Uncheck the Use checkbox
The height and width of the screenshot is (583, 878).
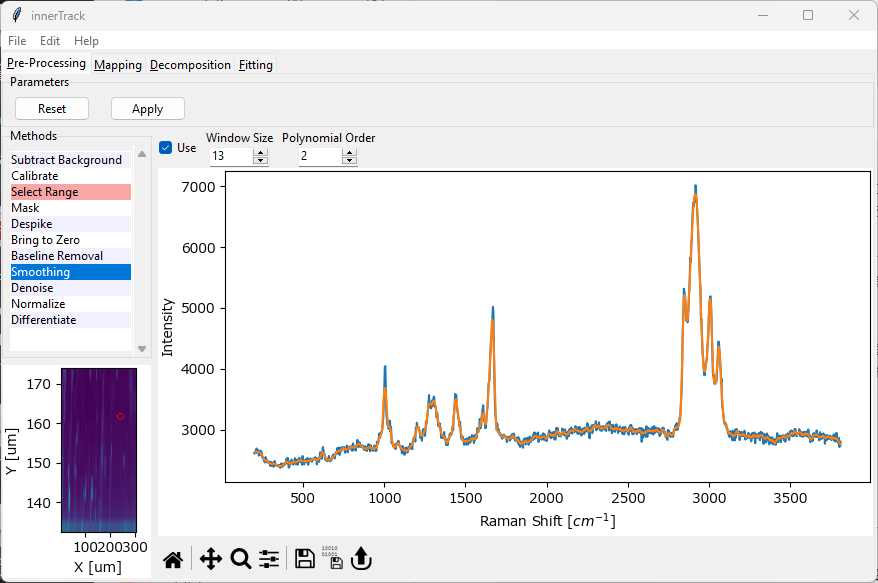(x=166, y=148)
